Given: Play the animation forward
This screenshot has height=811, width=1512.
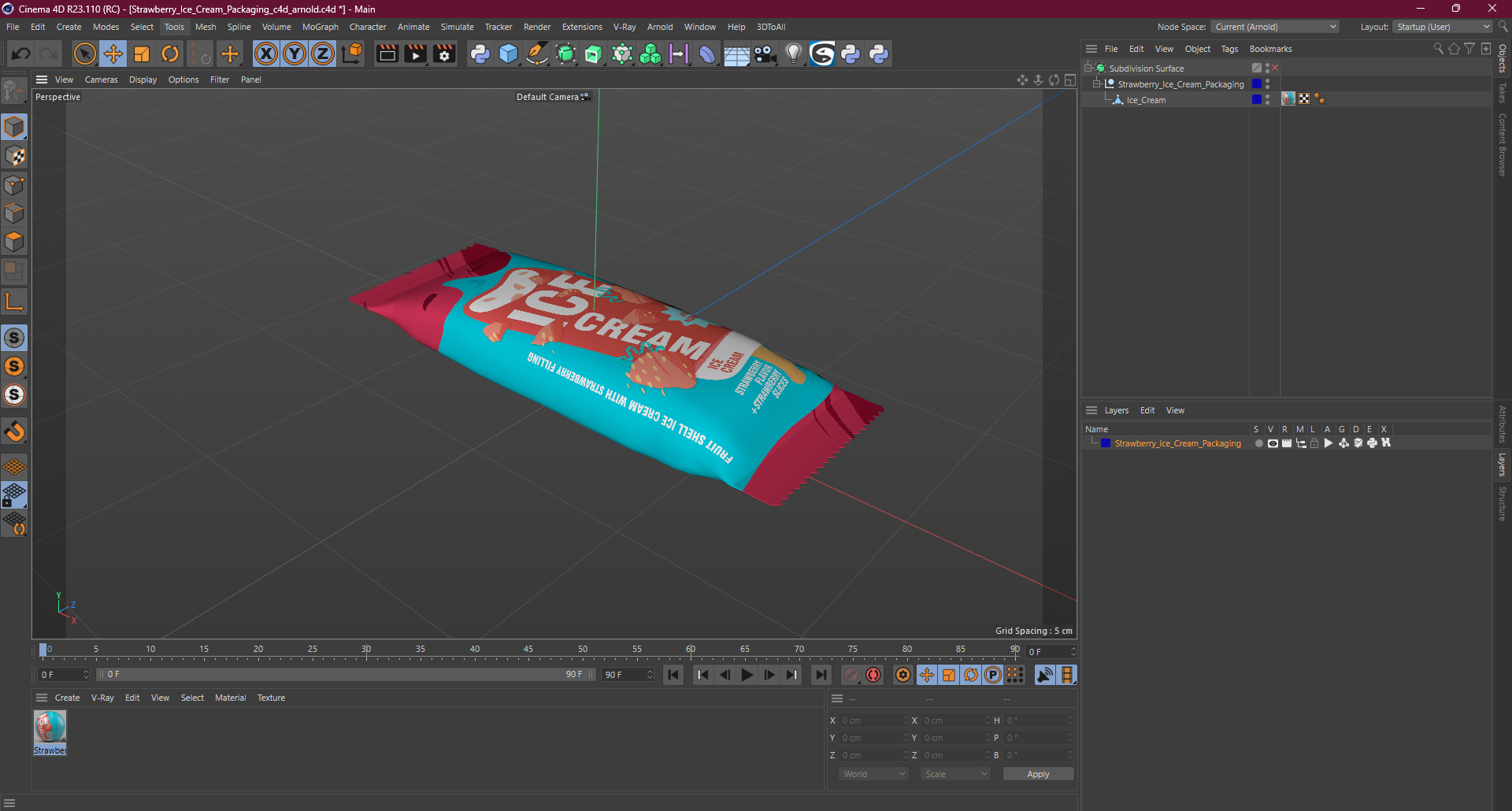Looking at the screenshot, I should (x=747, y=675).
